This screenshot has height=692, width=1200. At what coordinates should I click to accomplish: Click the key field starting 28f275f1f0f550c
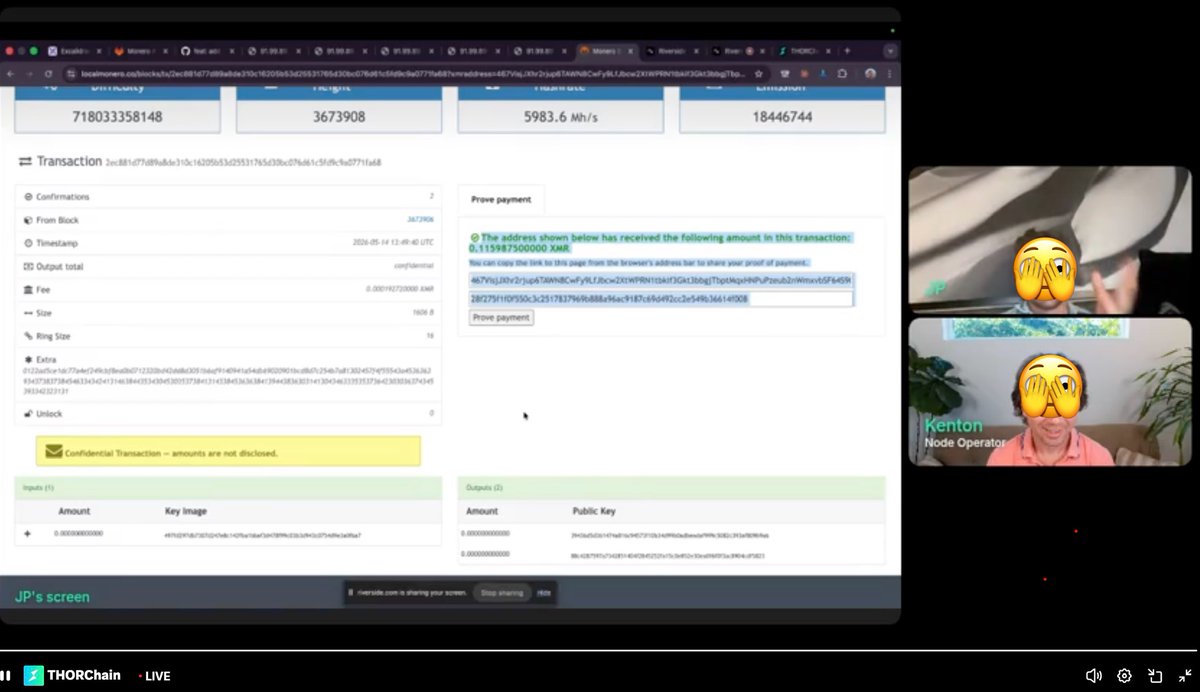(660, 298)
